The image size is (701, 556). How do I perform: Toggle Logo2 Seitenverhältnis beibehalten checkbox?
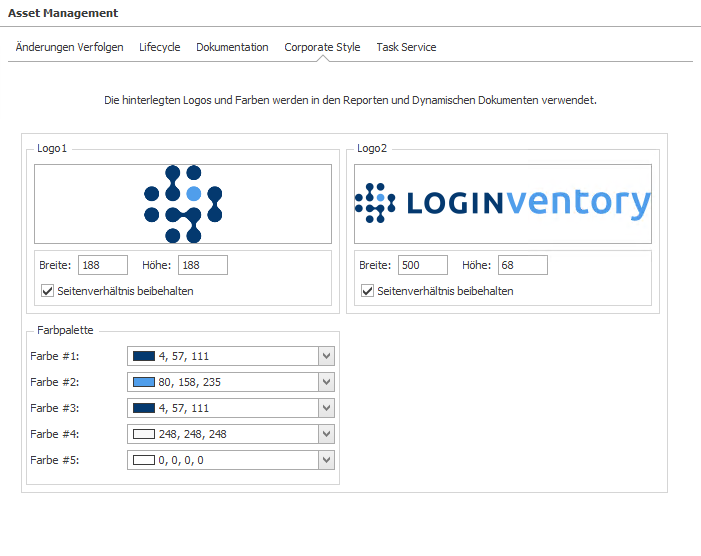pyautogui.click(x=367, y=291)
